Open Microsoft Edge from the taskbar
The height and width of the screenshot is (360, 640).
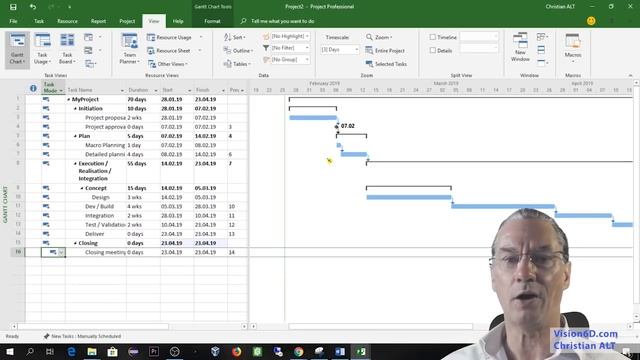pos(71,351)
